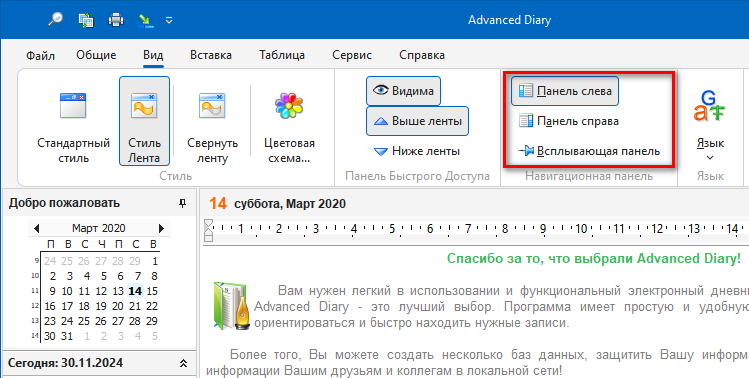Switch navigation to Панель справа
Image resolution: width=749 pixels, height=378 pixels.
[568, 121]
